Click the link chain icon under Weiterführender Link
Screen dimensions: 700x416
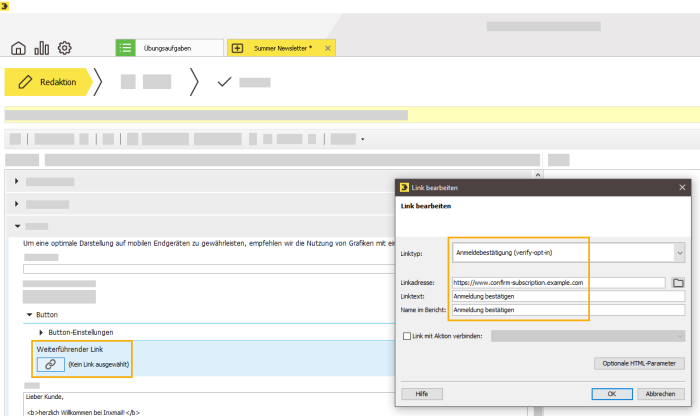(x=50, y=364)
